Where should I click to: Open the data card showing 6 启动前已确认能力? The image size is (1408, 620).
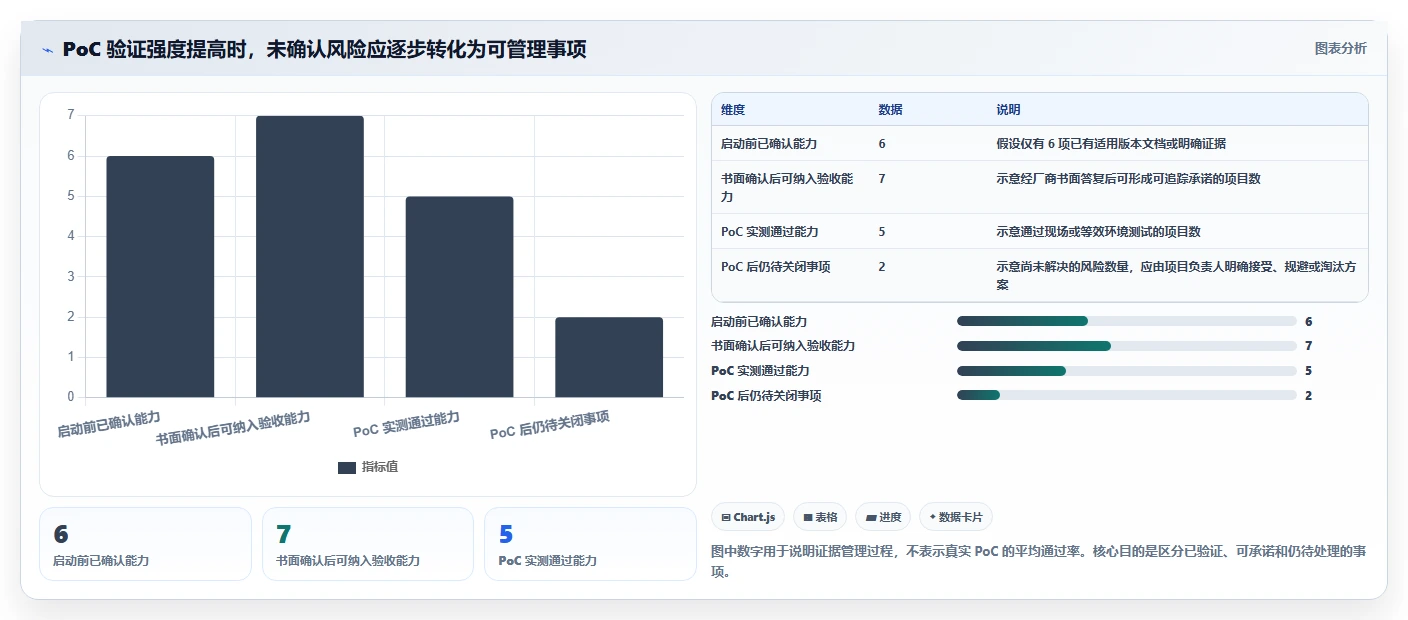pos(145,544)
